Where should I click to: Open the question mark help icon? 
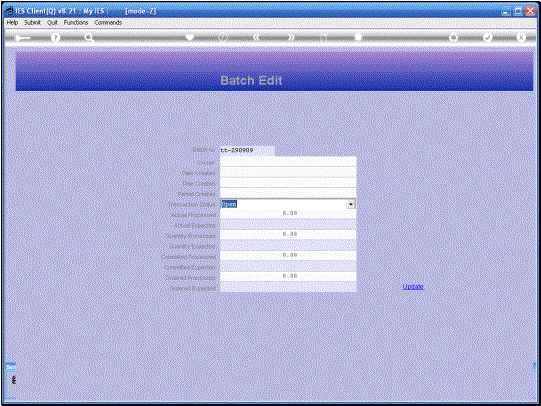click(55, 38)
